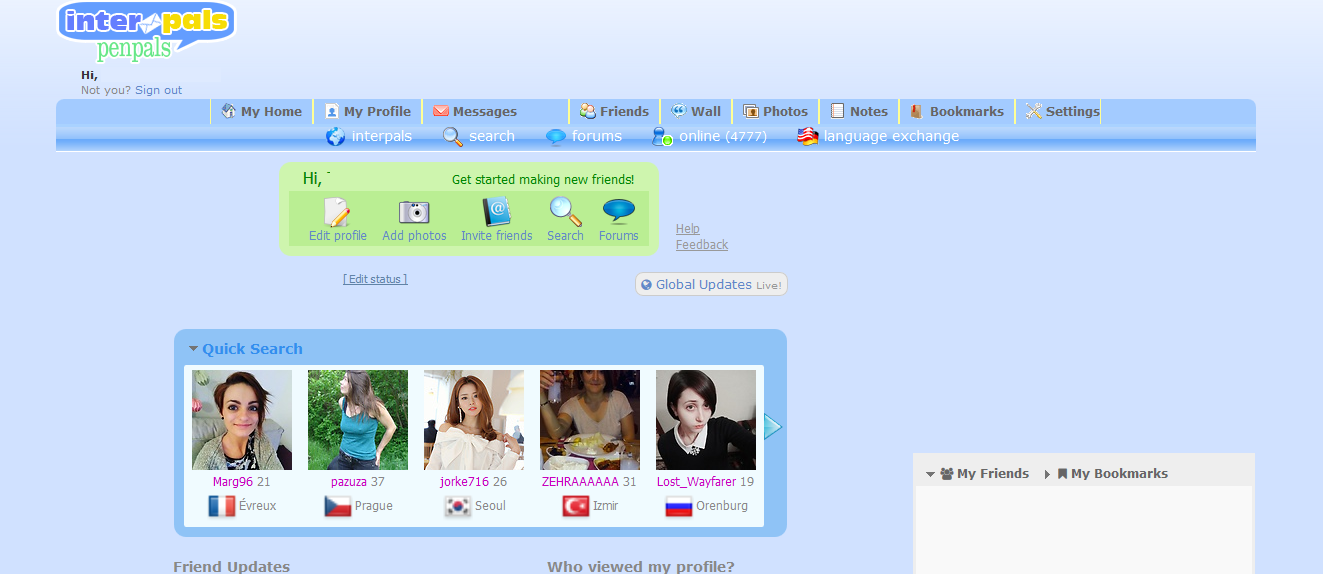Viewport: 1323px width, 574px height.
Task: Collapse the Quick Search panel
Action: click(x=194, y=349)
